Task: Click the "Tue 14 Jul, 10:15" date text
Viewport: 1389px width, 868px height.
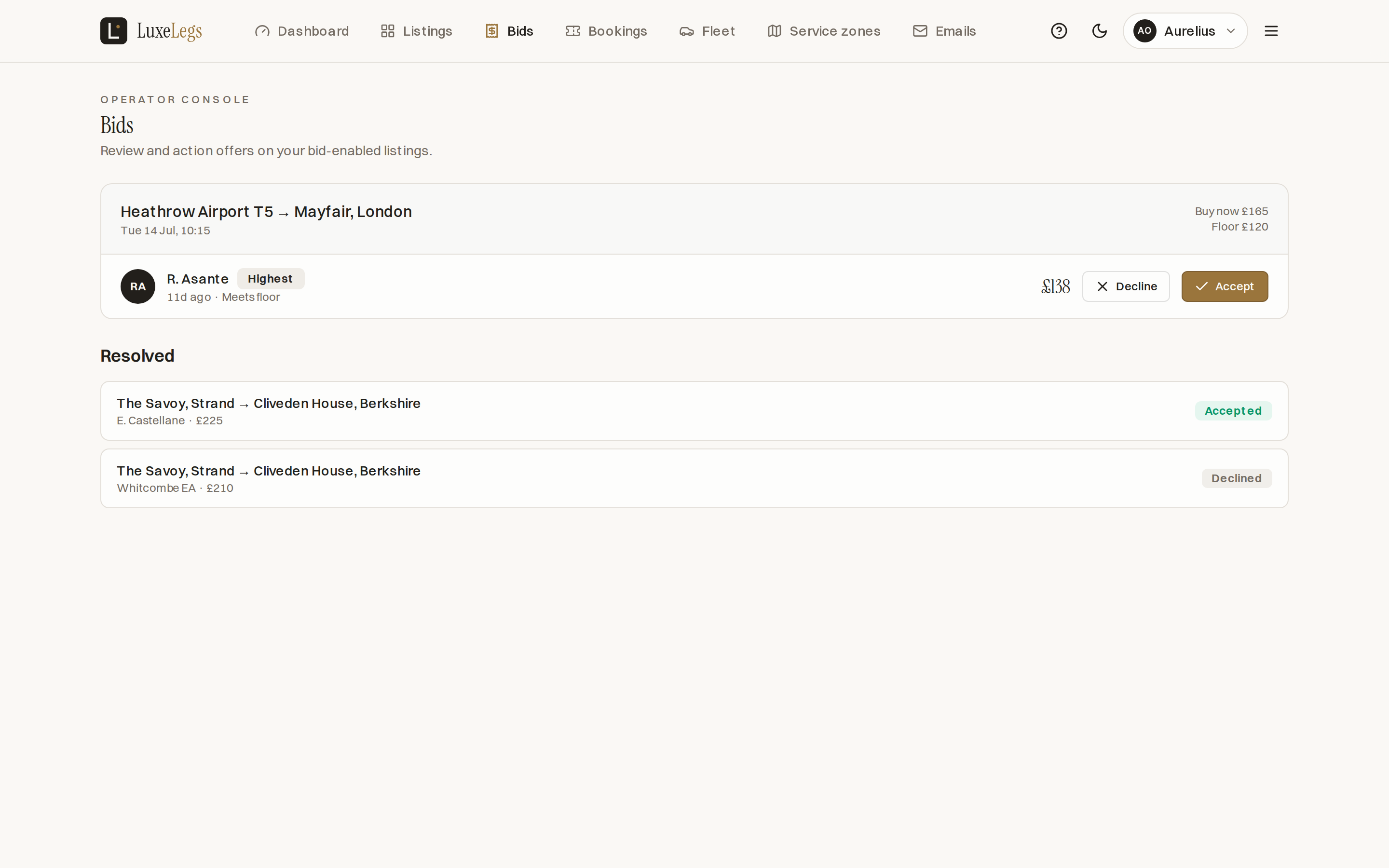Action: coord(165,231)
